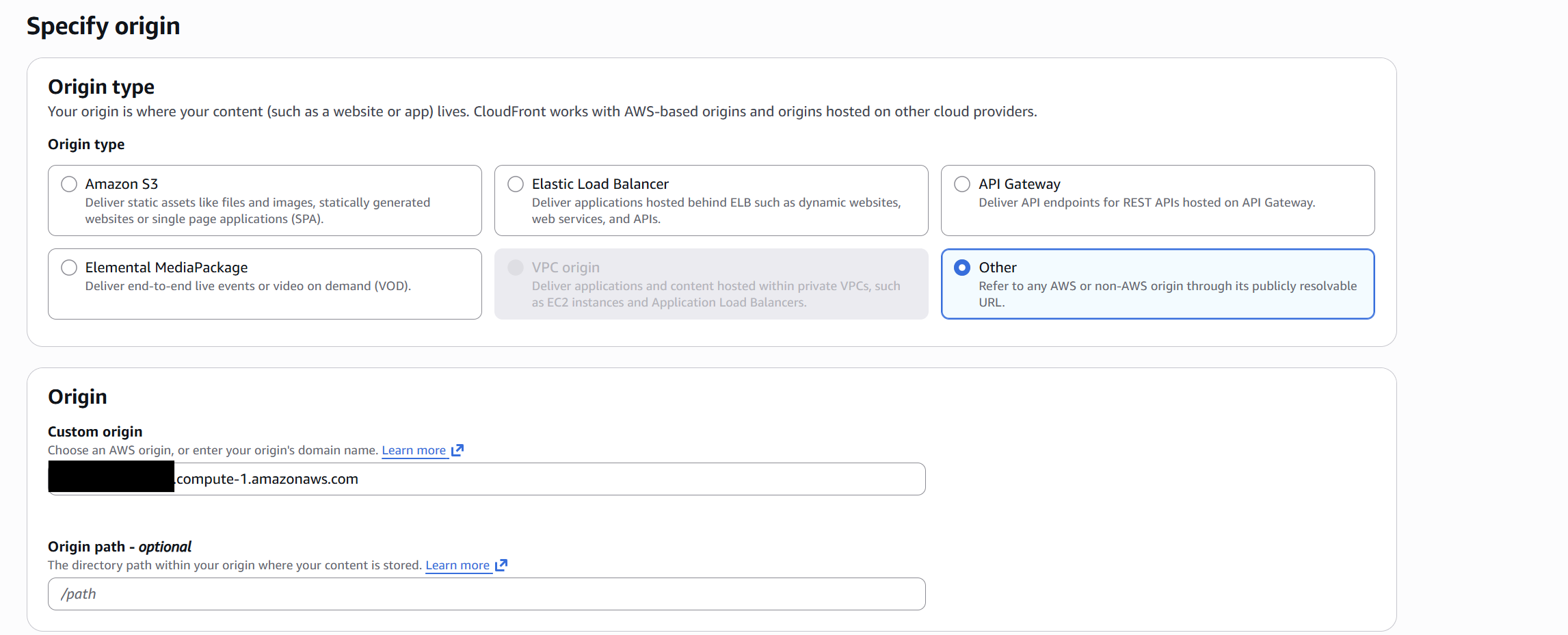Click the 'Specify origin' page heading
Screen dimensions: 1568x635
[103, 26]
